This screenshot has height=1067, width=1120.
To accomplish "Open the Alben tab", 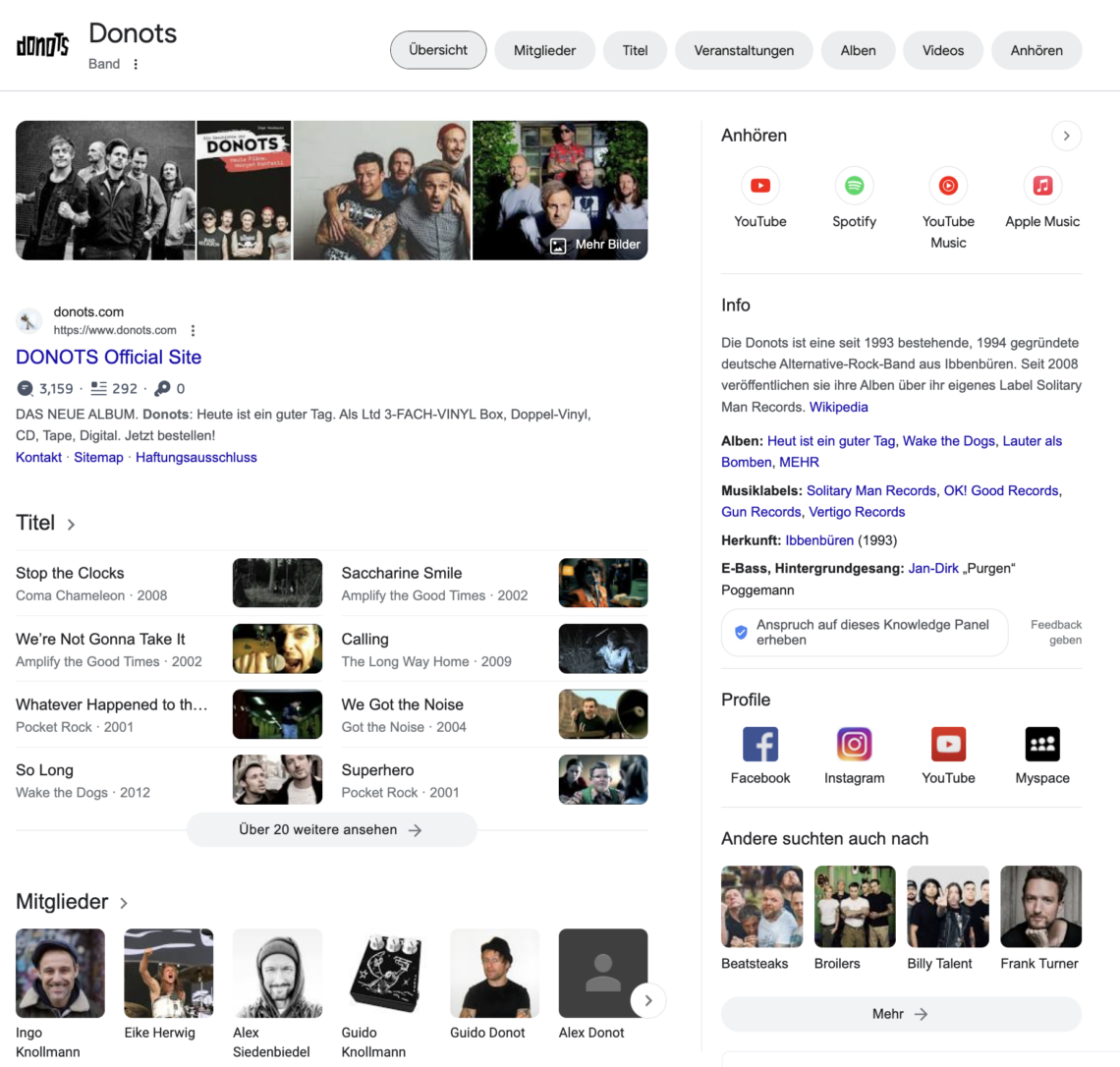I will (858, 50).
